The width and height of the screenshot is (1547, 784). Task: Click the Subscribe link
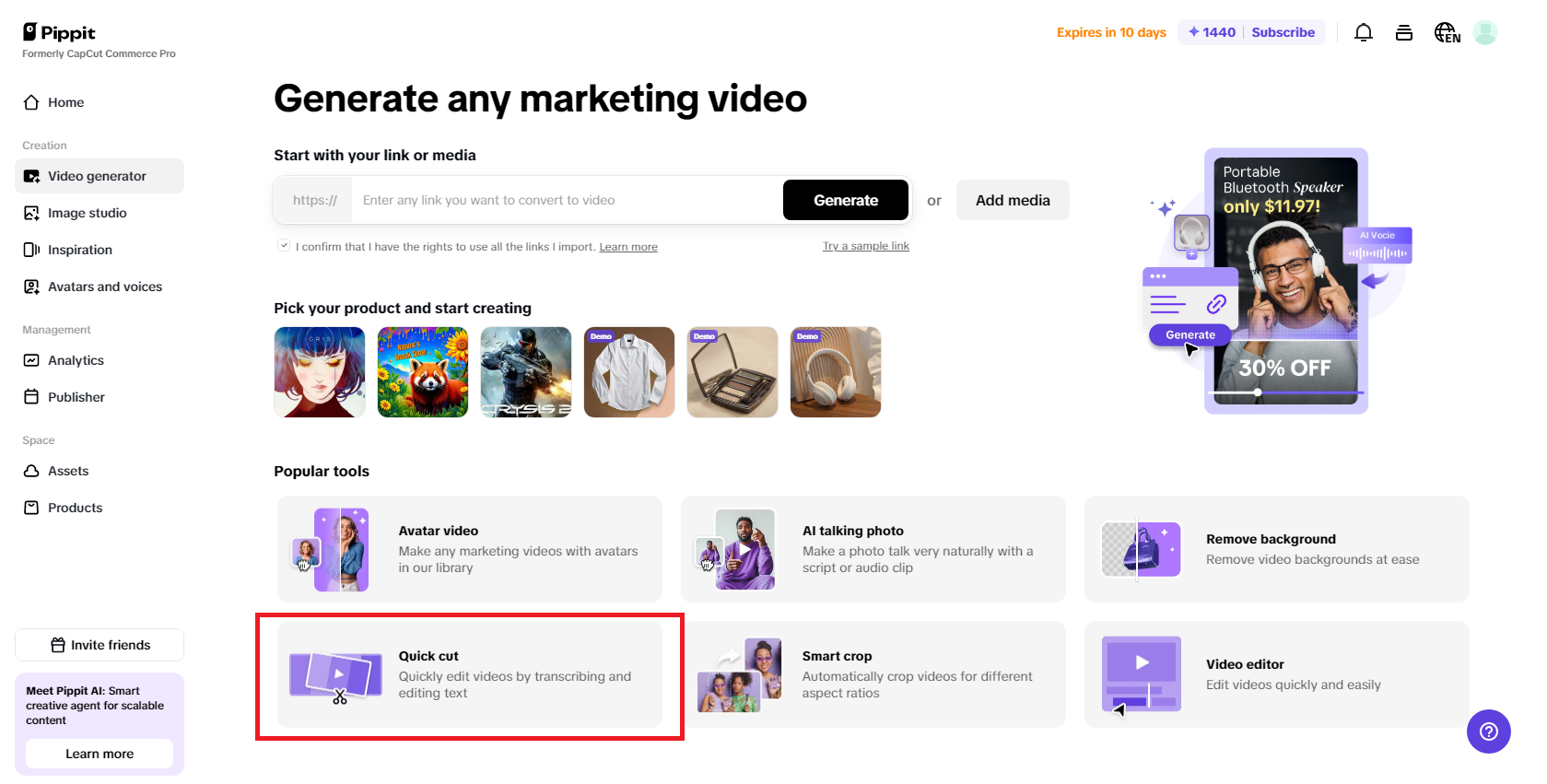(1283, 32)
